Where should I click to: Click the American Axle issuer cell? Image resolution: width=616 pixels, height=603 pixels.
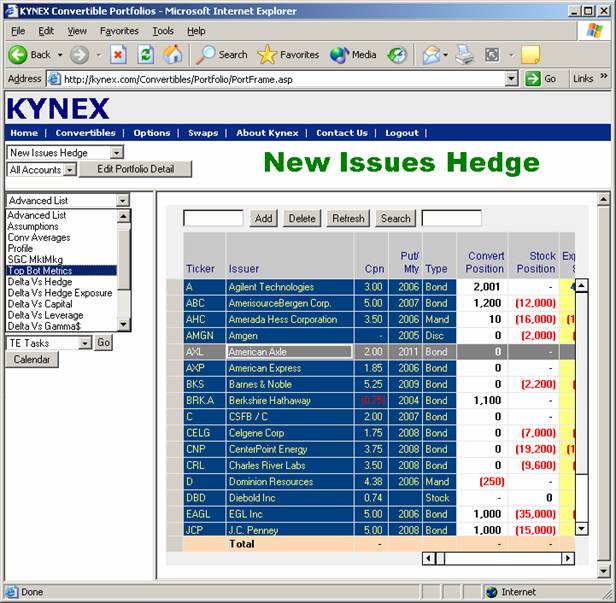click(x=290, y=352)
